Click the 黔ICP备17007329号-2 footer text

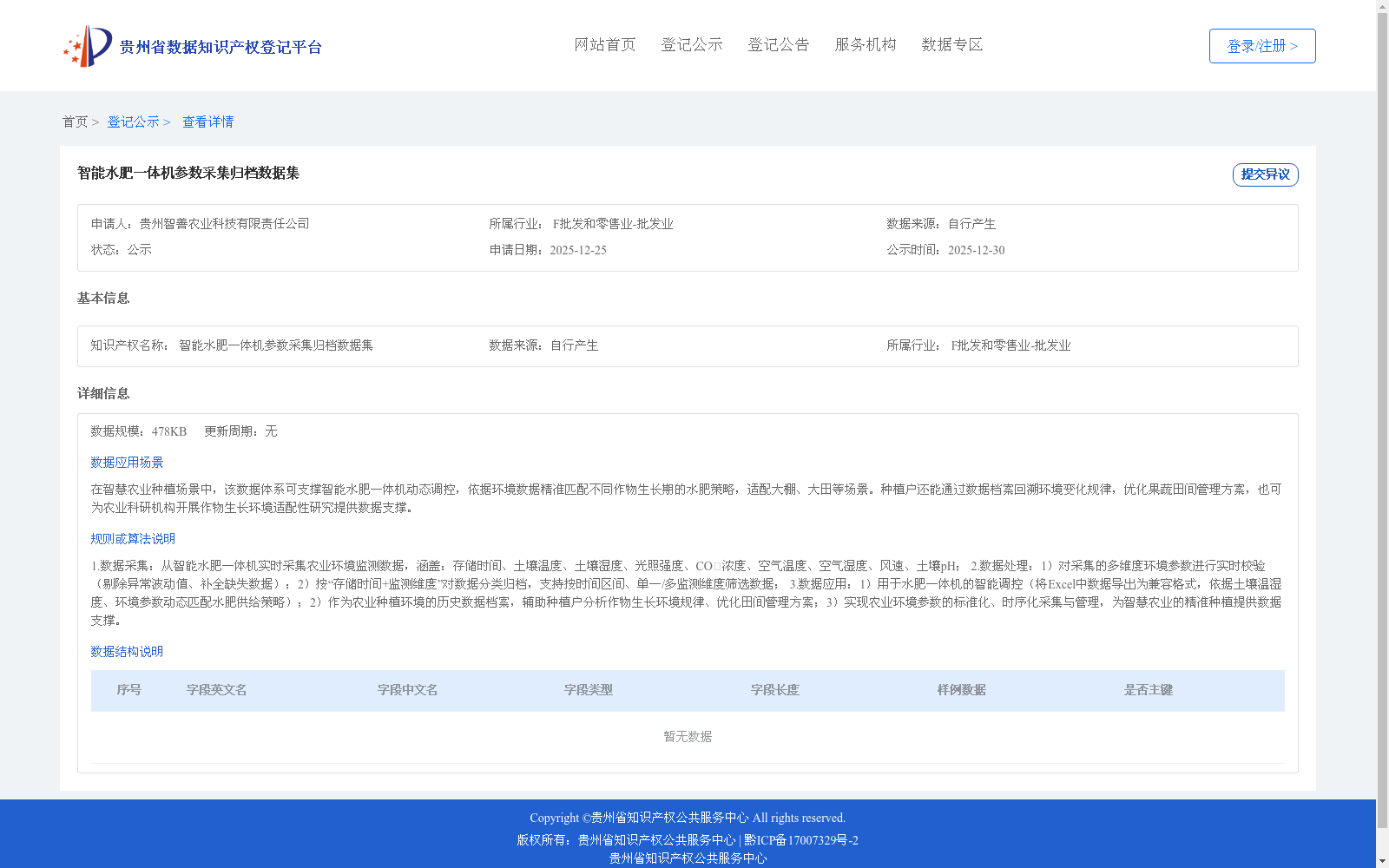point(801,840)
